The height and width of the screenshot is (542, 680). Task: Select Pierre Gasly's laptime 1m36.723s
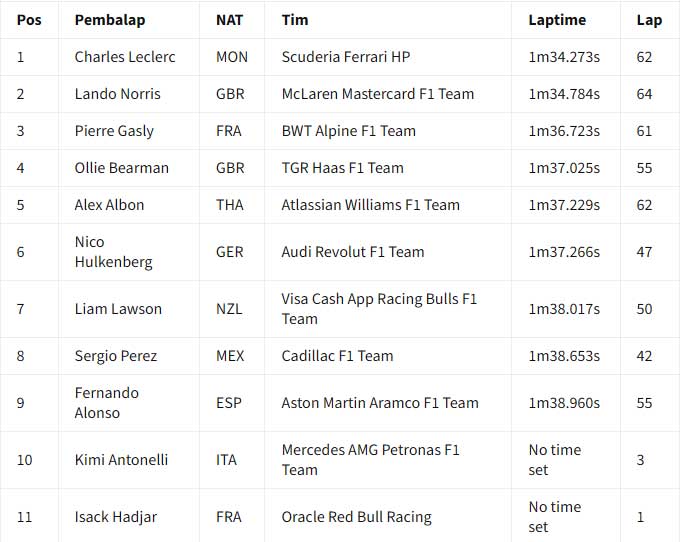[564, 131]
